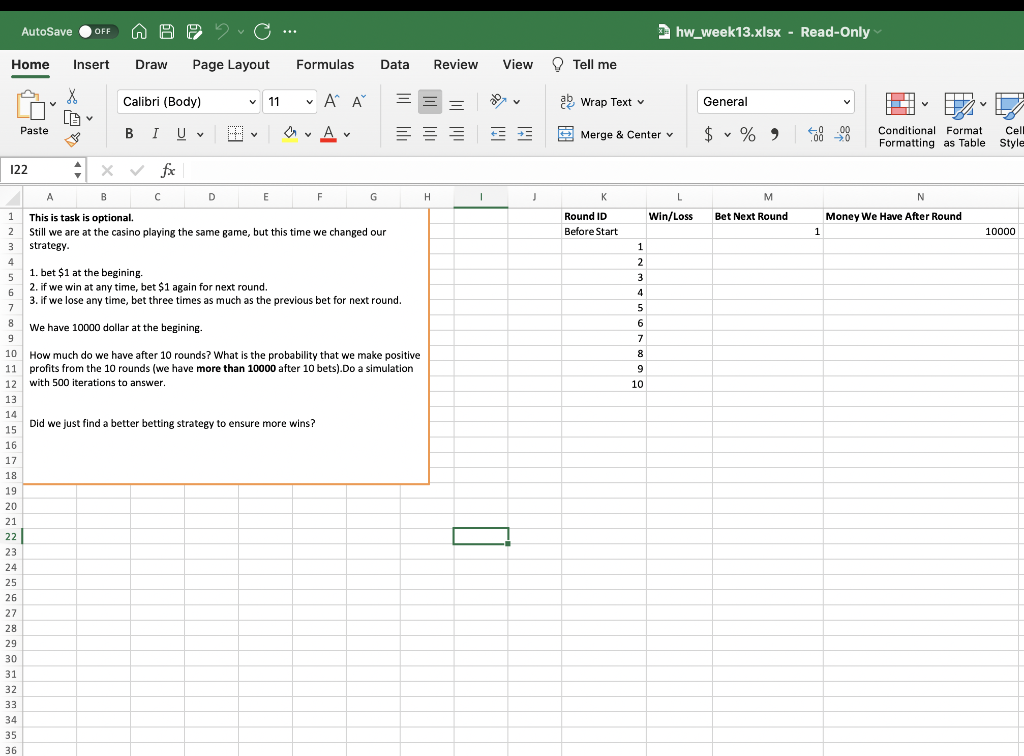1024x756 pixels.
Task: Switch to the Formulas ribbon tab
Action: [x=325, y=65]
